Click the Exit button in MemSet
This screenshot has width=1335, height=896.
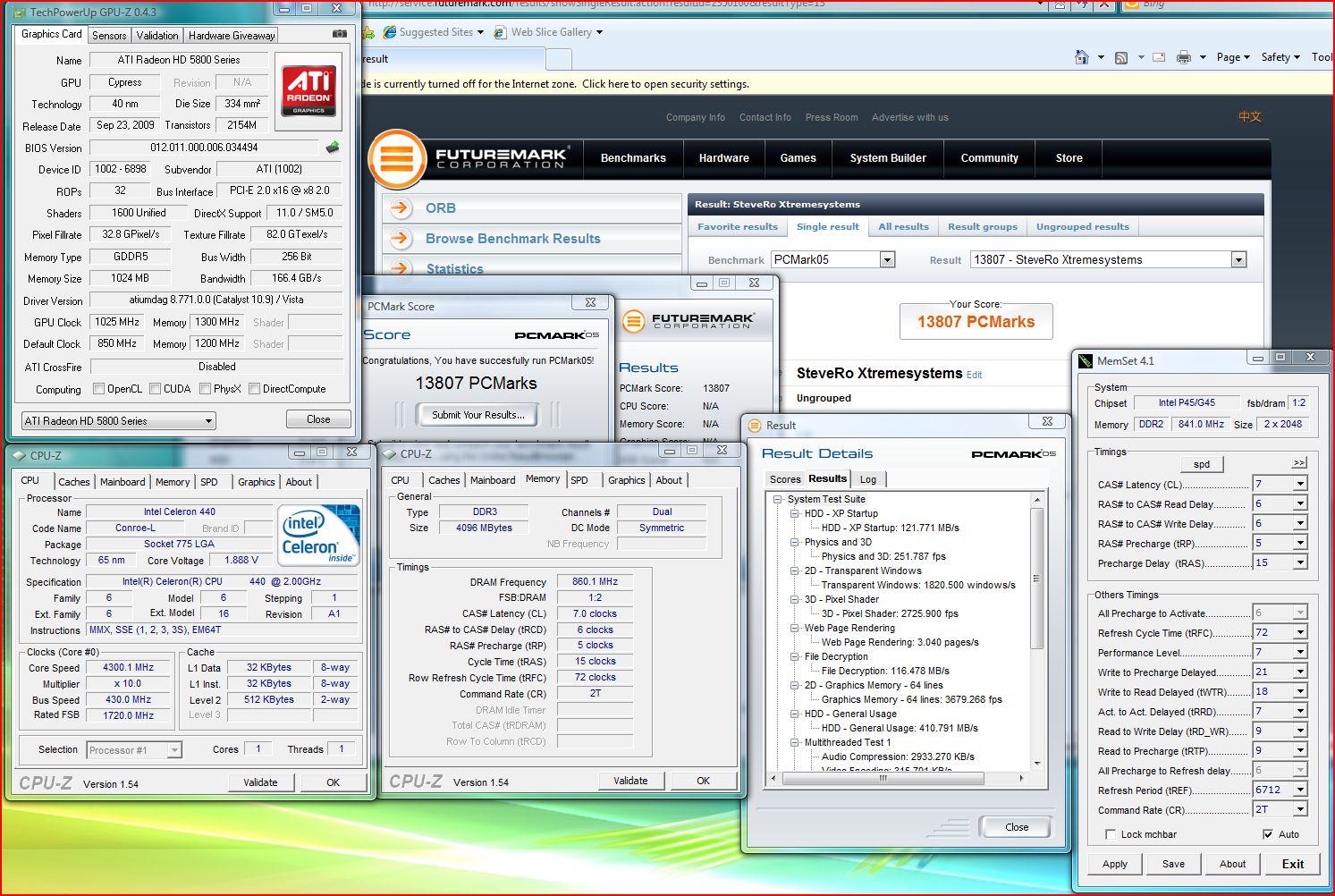tap(1293, 864)
